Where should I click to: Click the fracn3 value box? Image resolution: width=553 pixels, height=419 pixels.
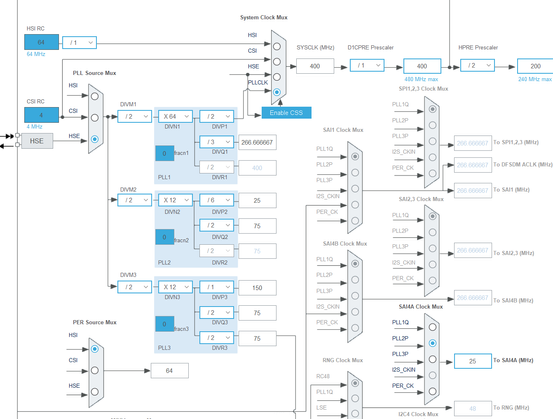pyautogui.click(x=165, y=324)
